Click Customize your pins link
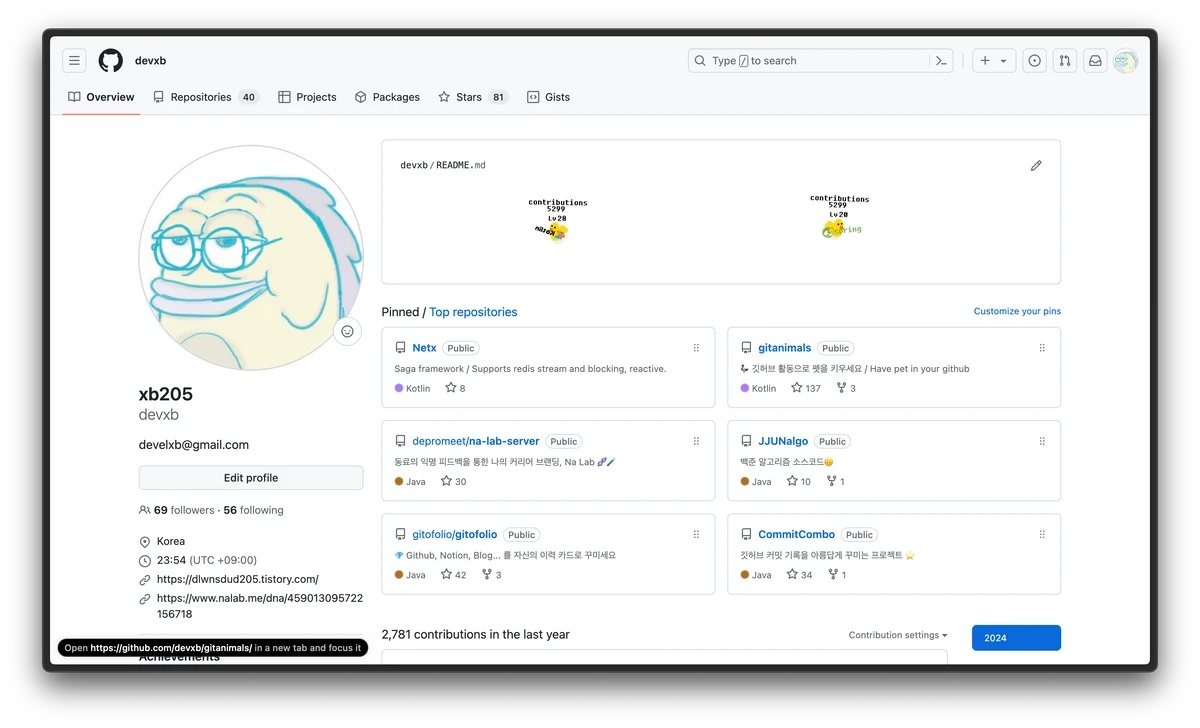1200x728 pixels. tap(1017, 311)
